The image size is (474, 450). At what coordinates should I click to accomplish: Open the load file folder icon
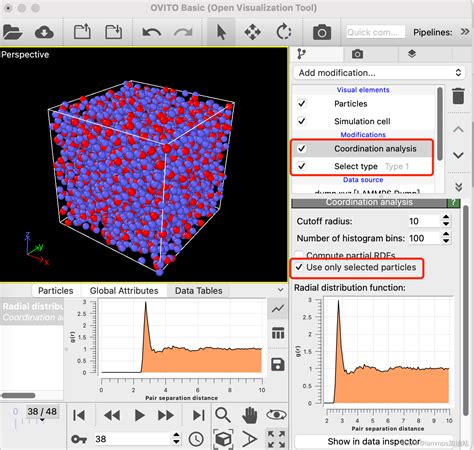tap(12, 32)
